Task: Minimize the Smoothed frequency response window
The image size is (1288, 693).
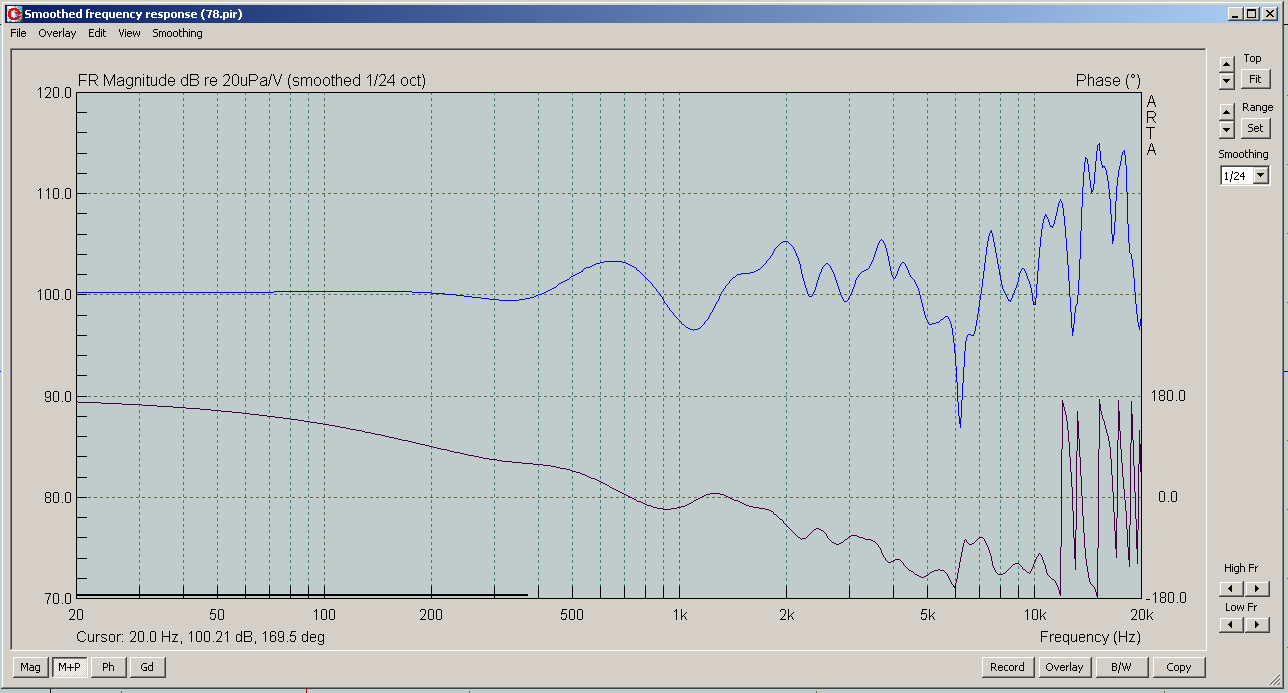Action: click(1235, 14)
